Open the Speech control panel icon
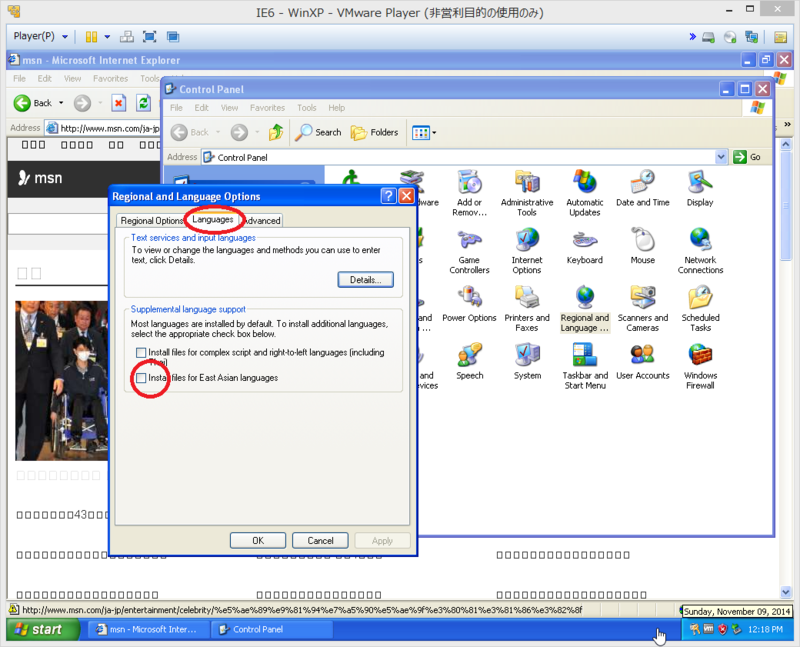The height and width of the screenshot is (647, 800). (469, 361)
